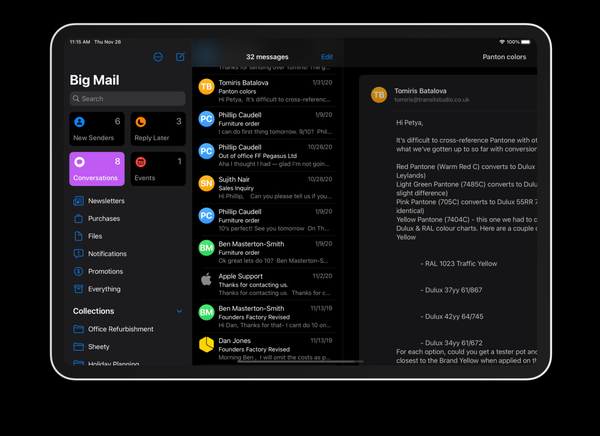The image size is (600, 436).
Task: Open the Sheety collection folder
Action: (98, 347)
